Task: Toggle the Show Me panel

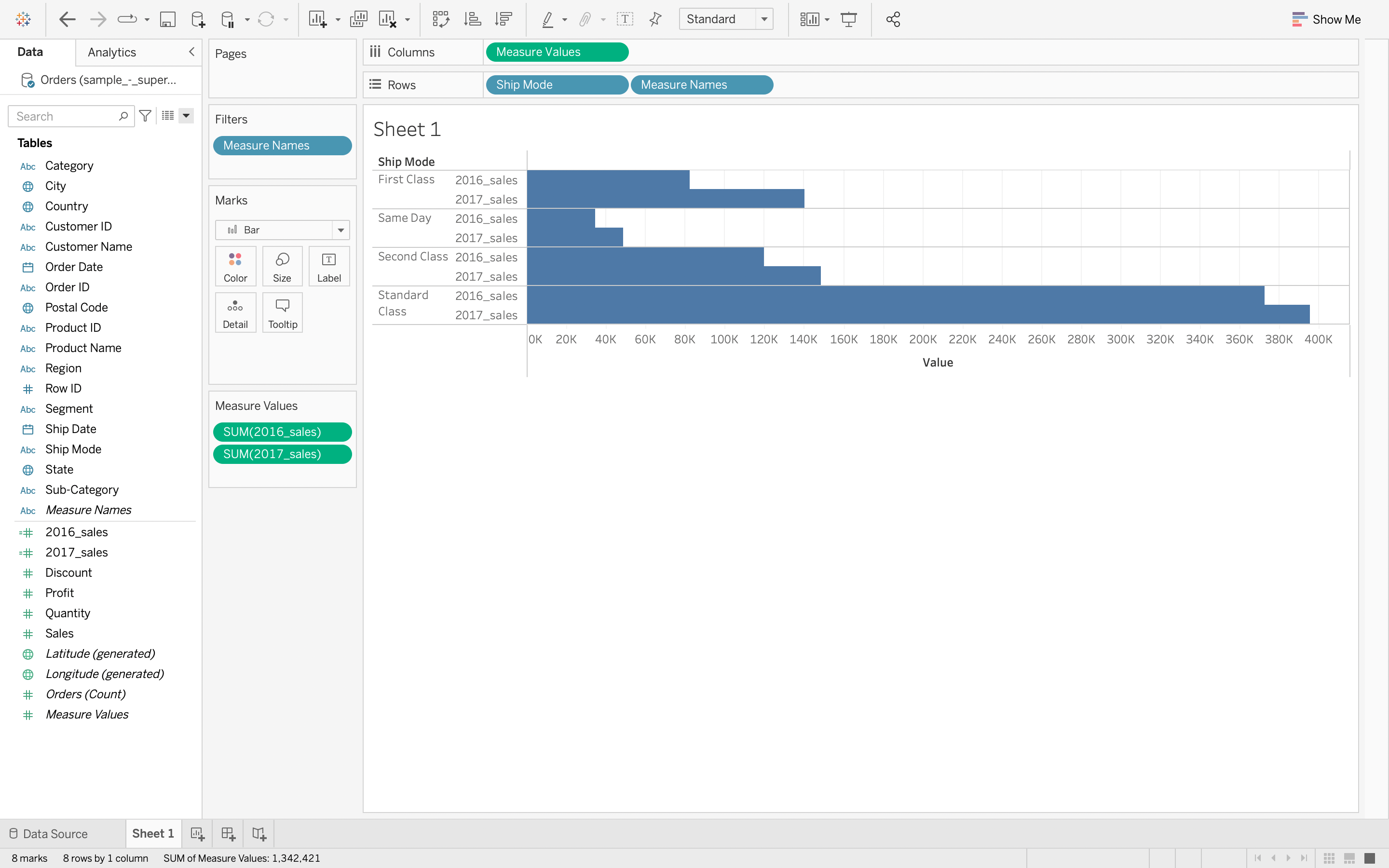Action: pos(1326,19)
